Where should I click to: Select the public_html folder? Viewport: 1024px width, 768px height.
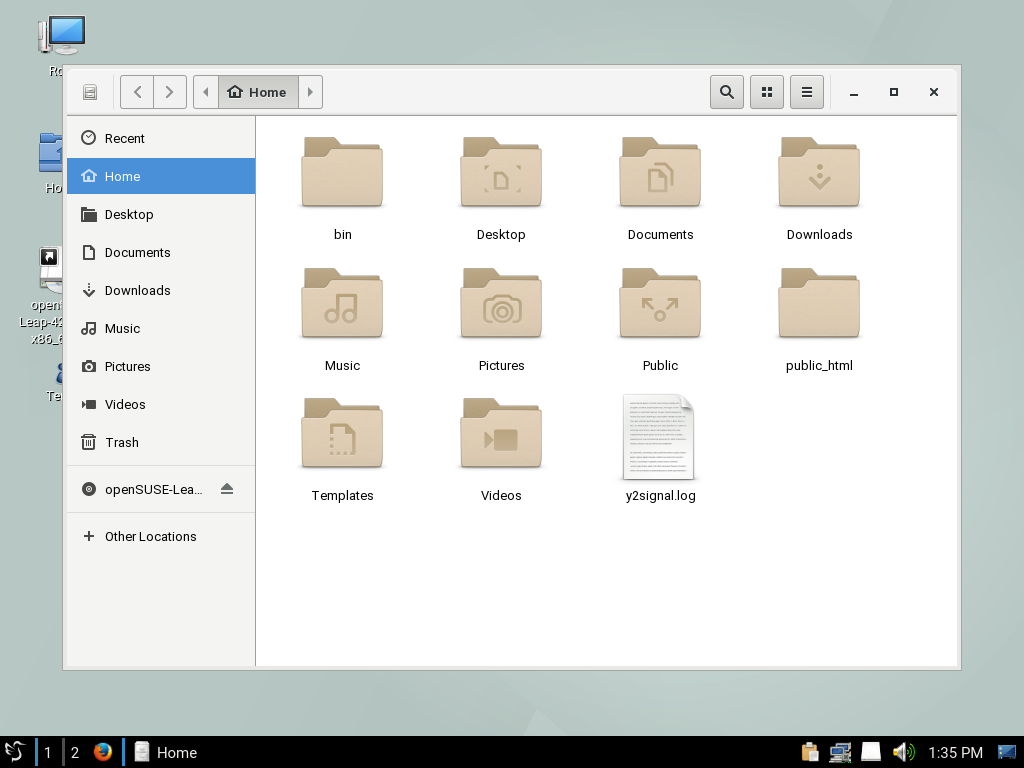pyautogui.click(x=819, y=304)
